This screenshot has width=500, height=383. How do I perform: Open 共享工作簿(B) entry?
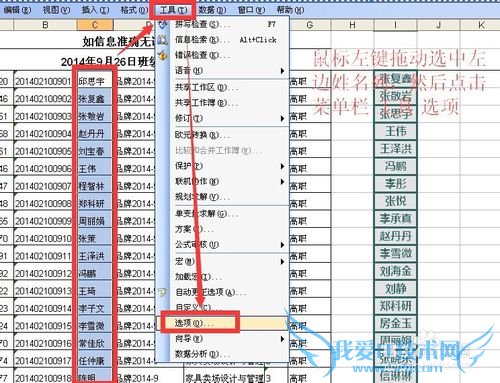click(223, 103)
